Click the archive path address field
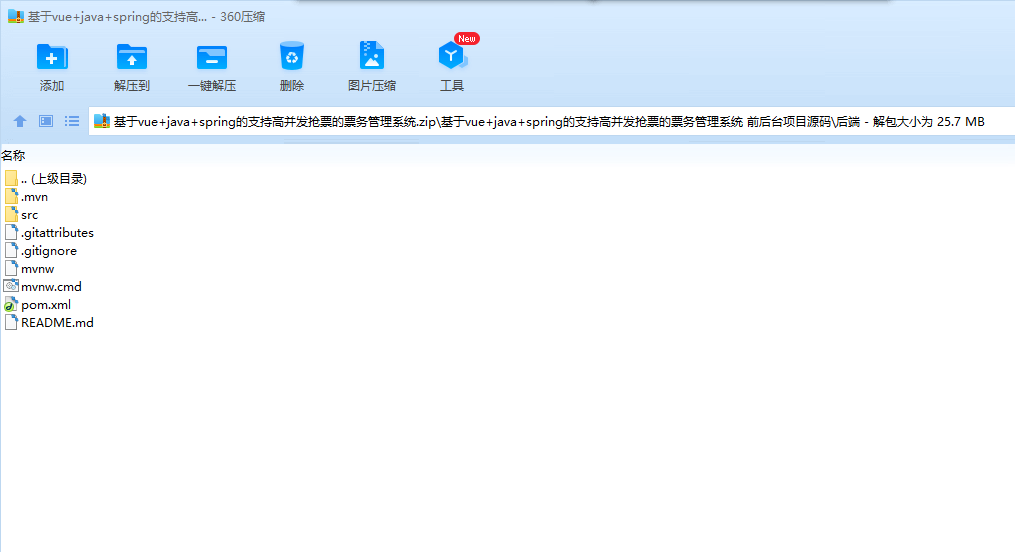The image size is (1015, 552). (552, 121)
